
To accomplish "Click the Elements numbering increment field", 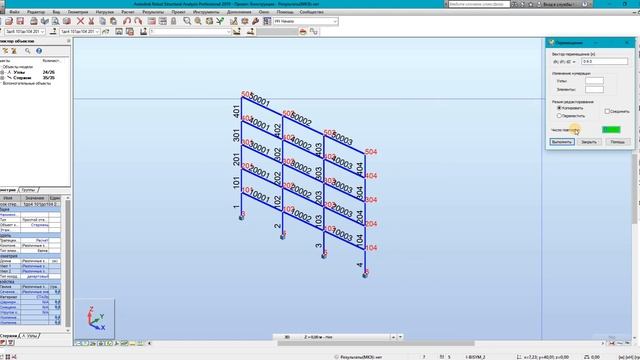I will 594,89.
